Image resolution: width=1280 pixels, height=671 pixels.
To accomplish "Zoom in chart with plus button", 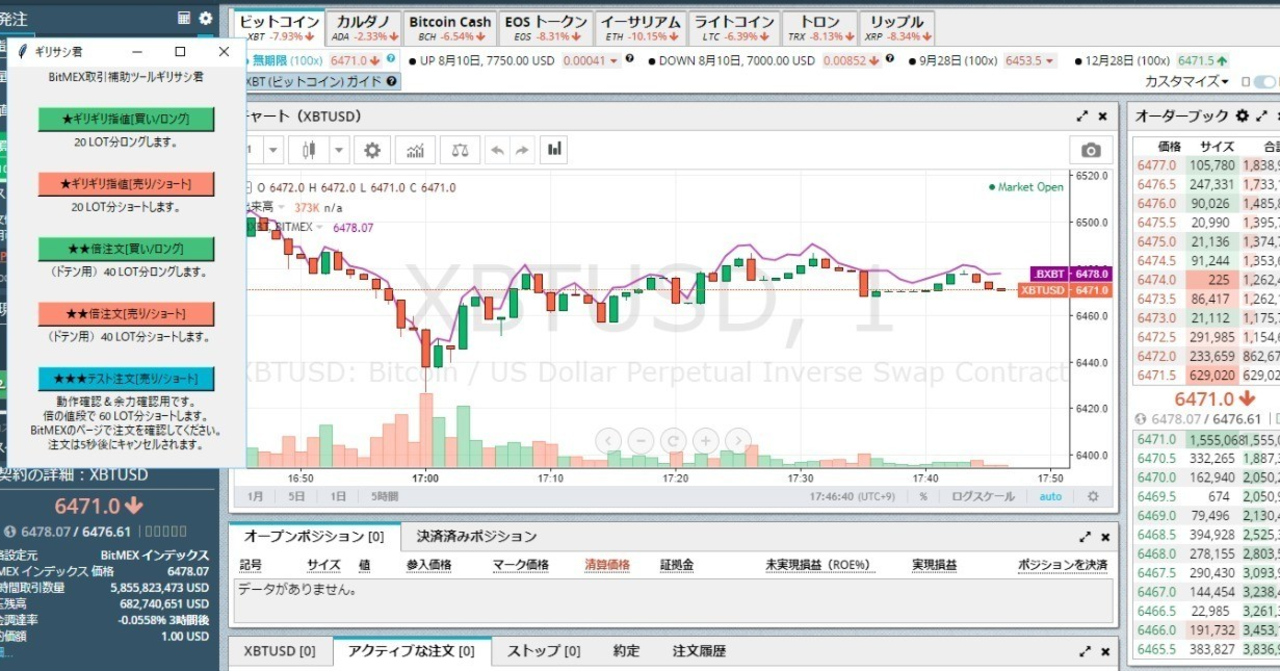I will coord(706,440).
